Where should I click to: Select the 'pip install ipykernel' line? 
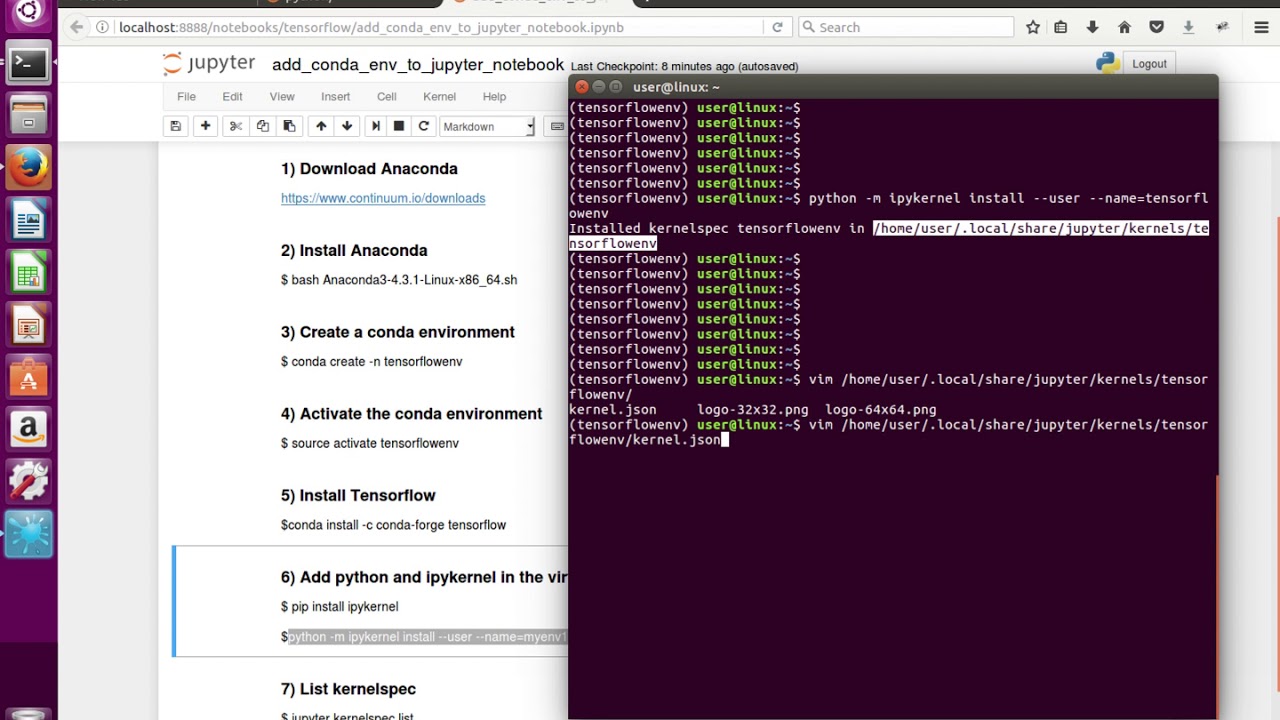click(340, 607)
